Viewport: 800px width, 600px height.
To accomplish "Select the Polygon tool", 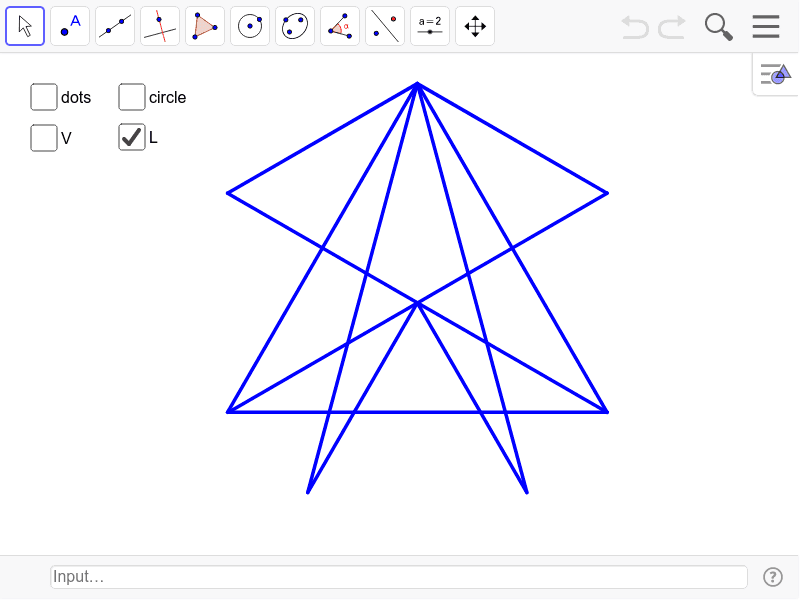I will (x=204, y=25).
